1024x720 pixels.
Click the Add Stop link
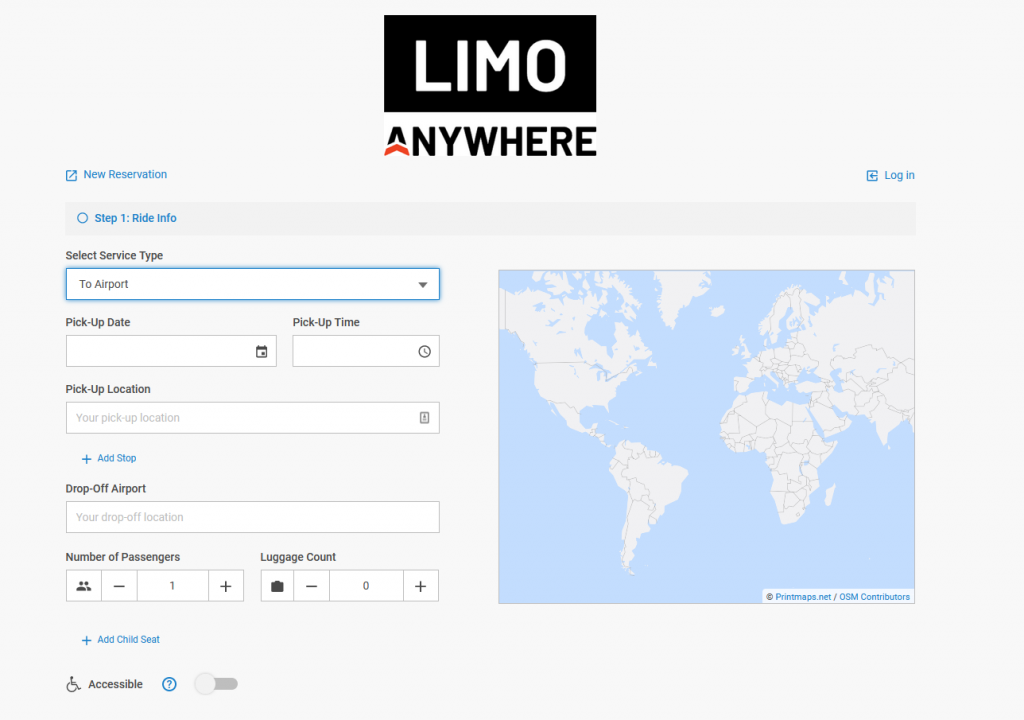point(108,458)
